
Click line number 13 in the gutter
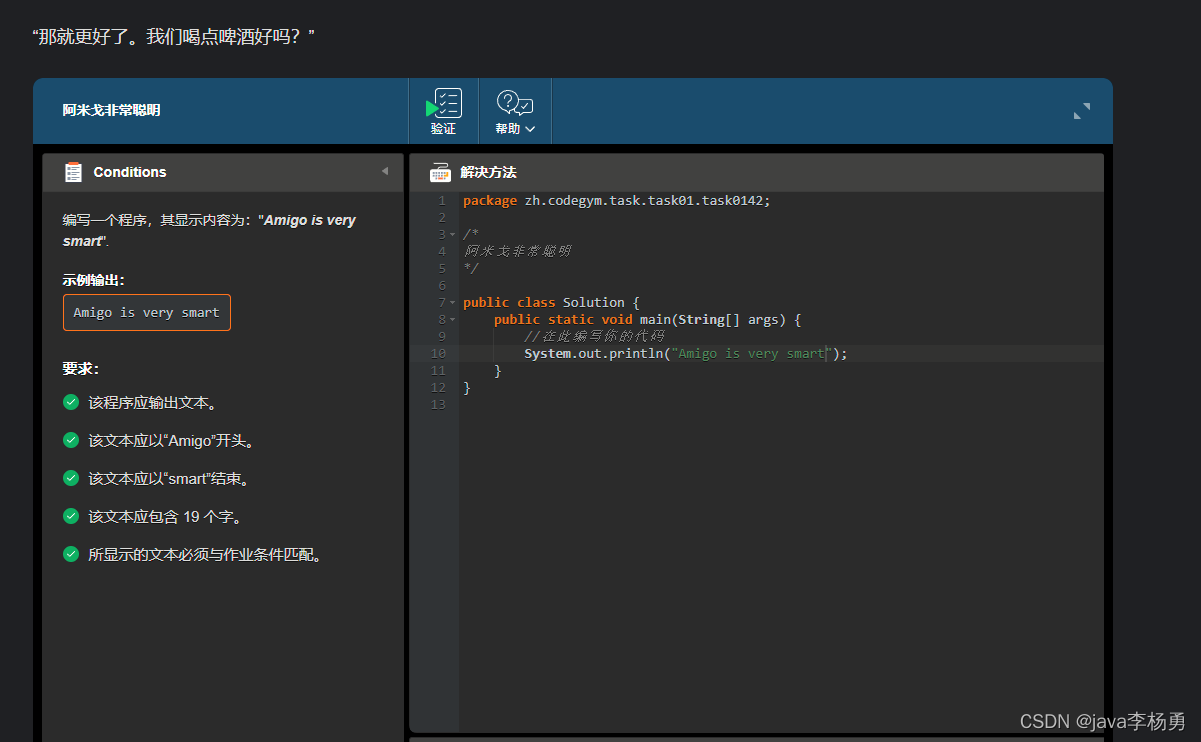[438, 404]
